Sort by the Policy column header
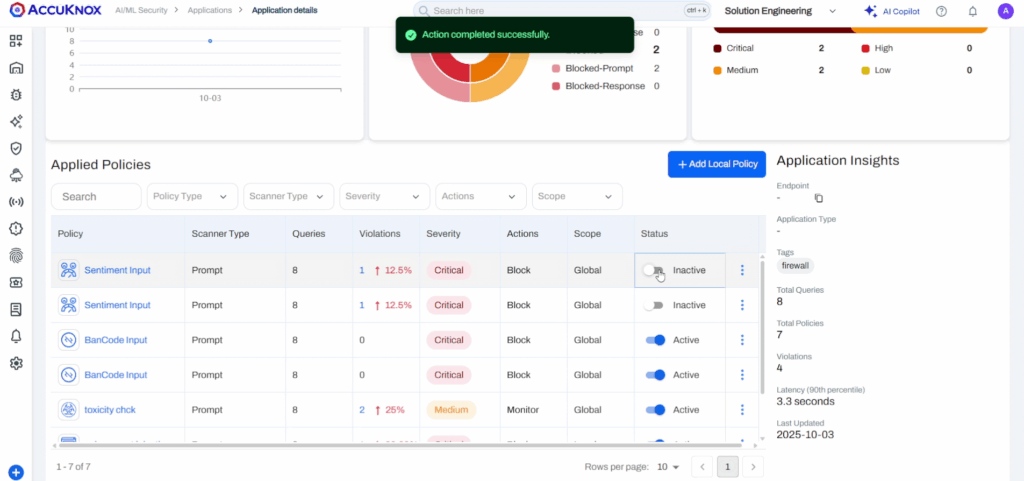This screenshot has width=1024, height=481. click(71, 234)
